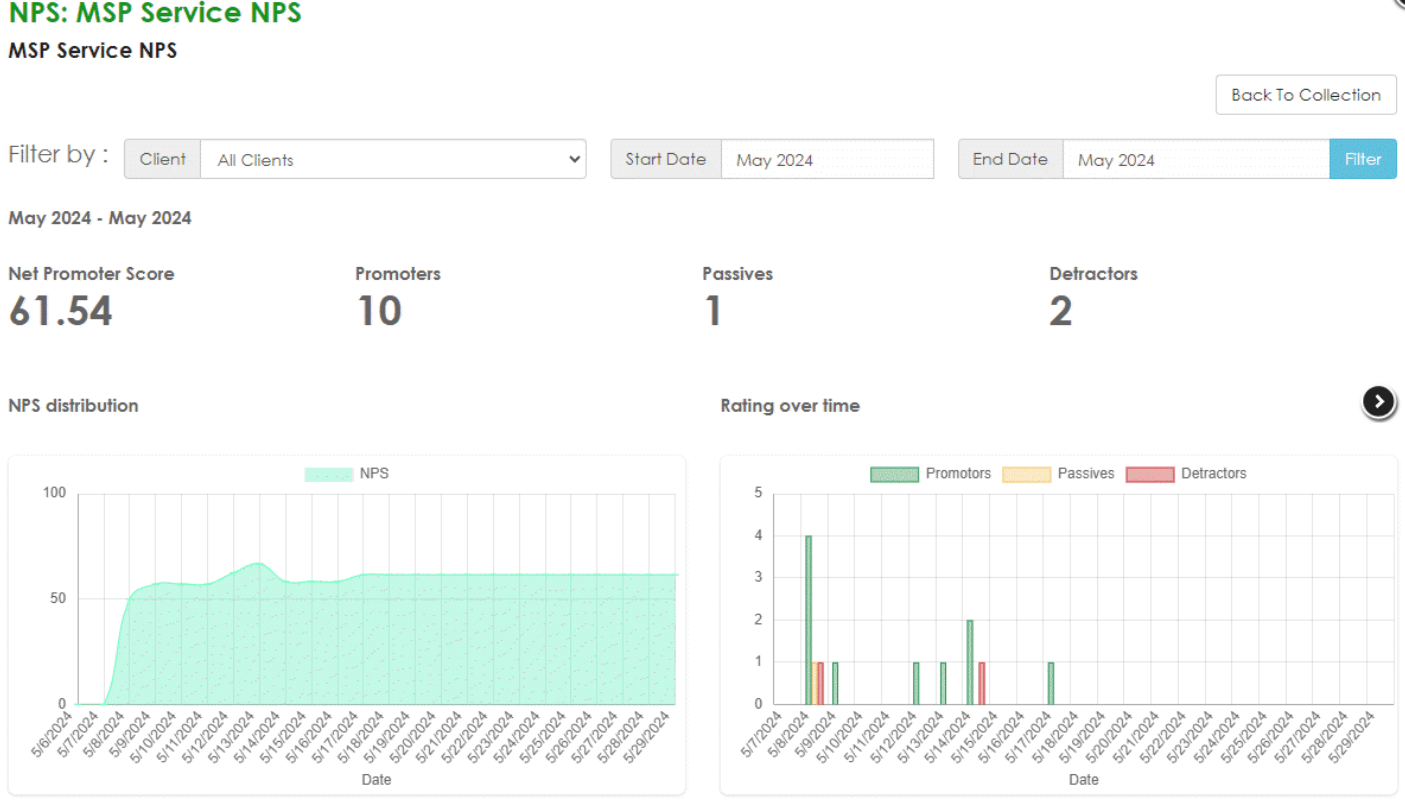
Task: Click the detractor bar on 5/14/2024
Action: (982, 683)
